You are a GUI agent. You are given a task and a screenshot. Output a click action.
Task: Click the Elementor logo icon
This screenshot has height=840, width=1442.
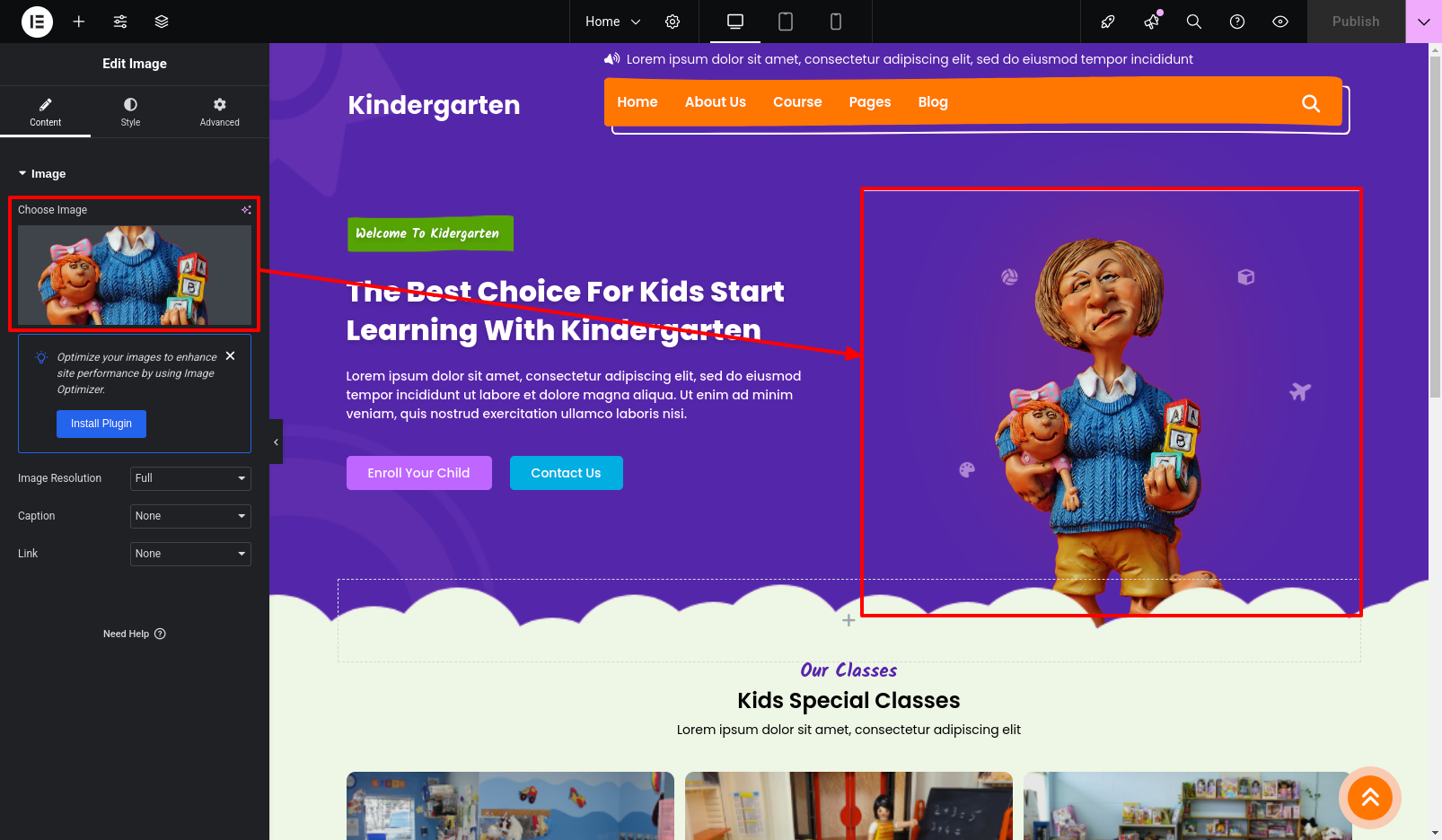click(37, 22)
